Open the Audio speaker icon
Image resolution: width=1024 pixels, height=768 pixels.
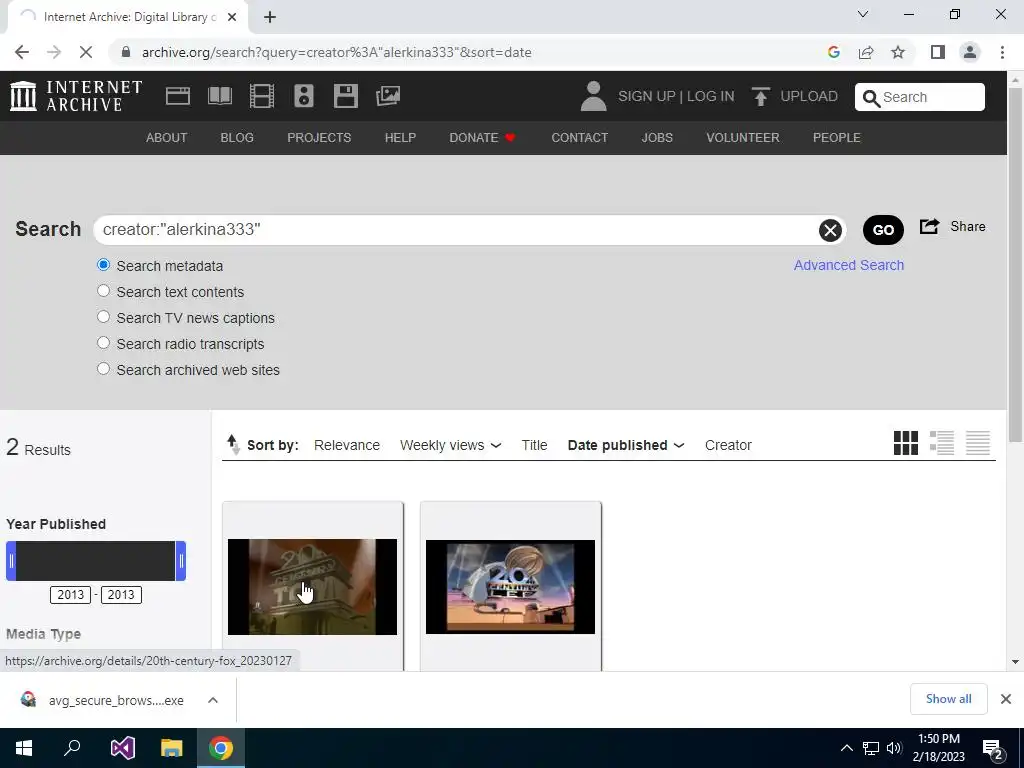point(304,96)
